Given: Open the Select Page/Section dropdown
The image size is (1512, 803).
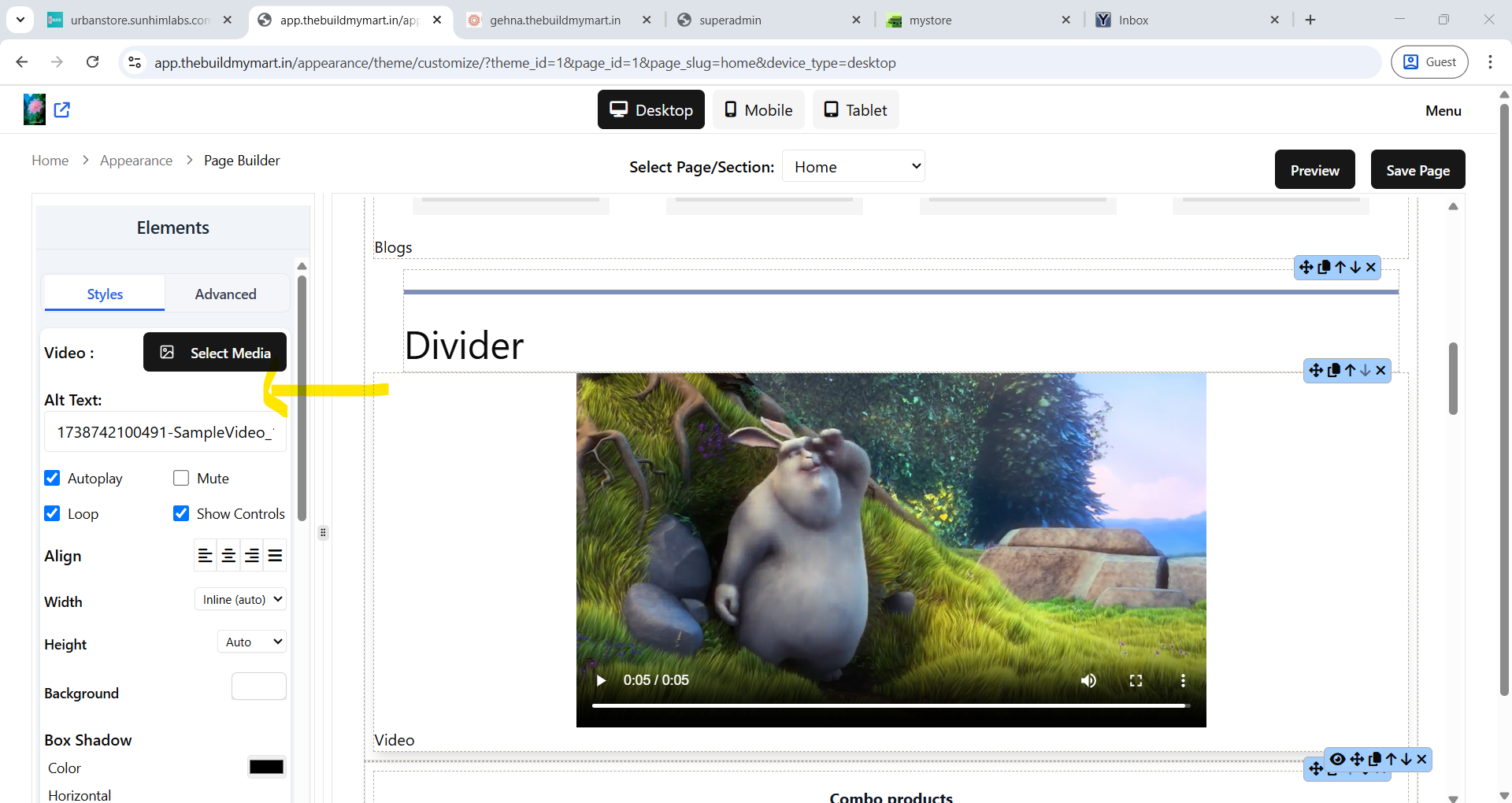Looking at the screenshot, I should [x=854, y=166].
